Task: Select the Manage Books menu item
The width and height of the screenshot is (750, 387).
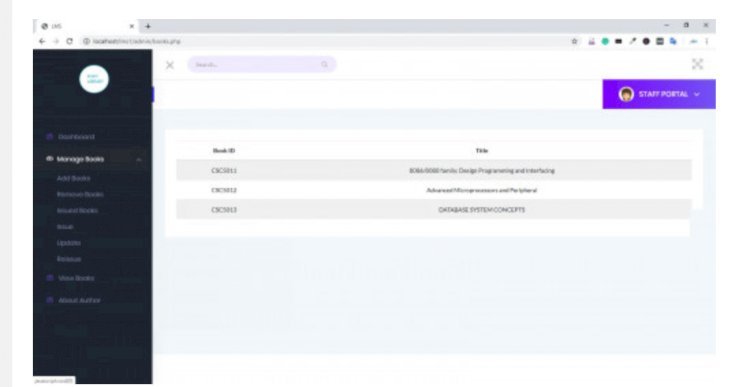Action: tap(80, 159)
